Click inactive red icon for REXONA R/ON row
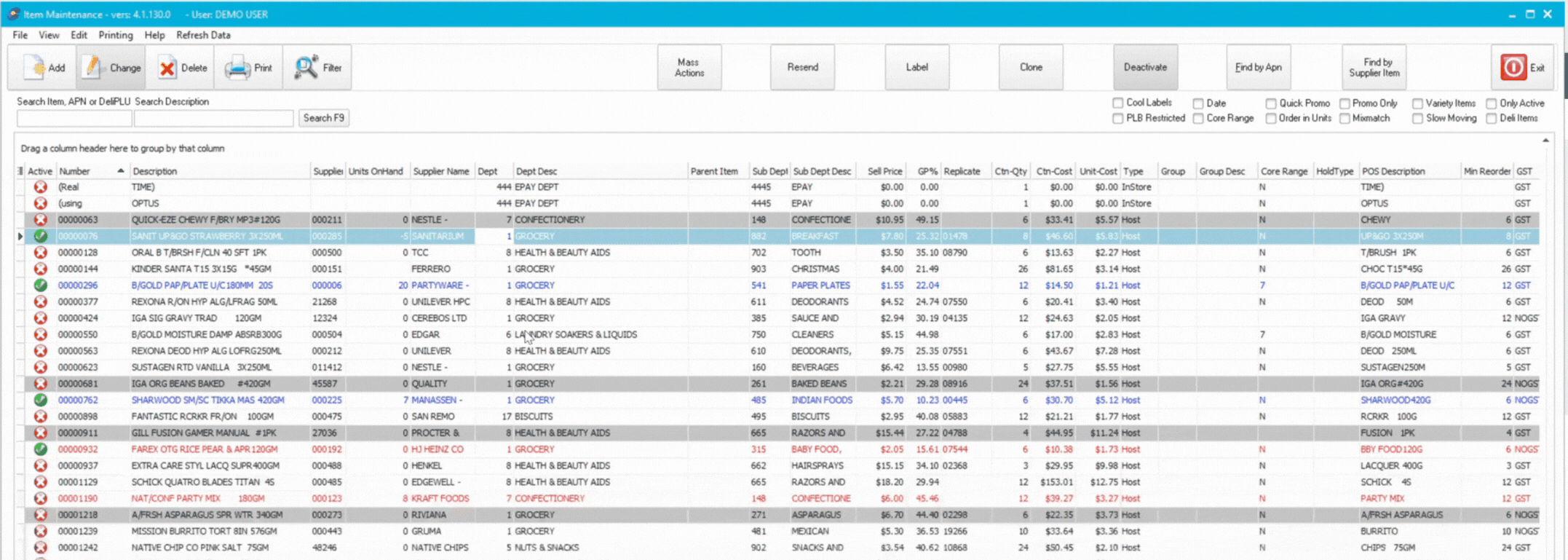Viewport: 1568px width, 560px height. 41,301
